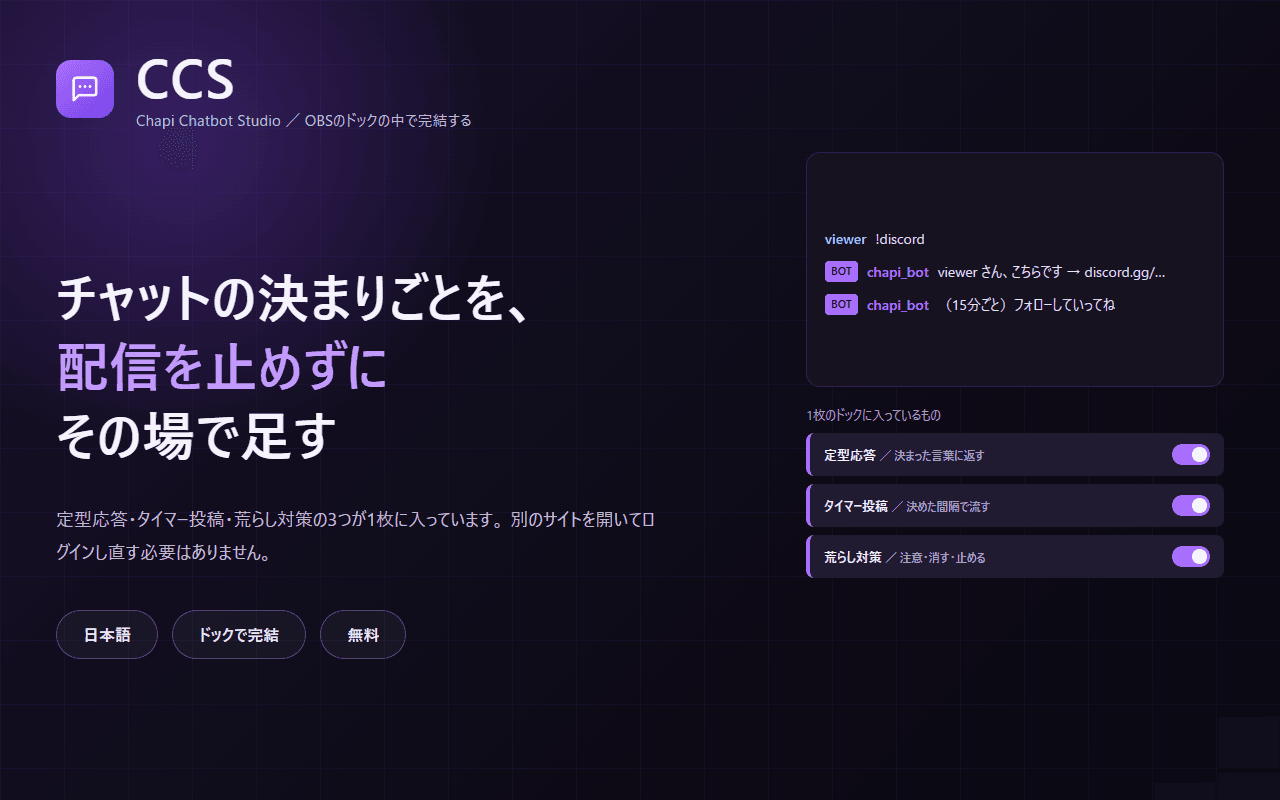This screenshot has height=800, width=1280.
Task: Click the CCS title text
Action: [x=185, y=79]
